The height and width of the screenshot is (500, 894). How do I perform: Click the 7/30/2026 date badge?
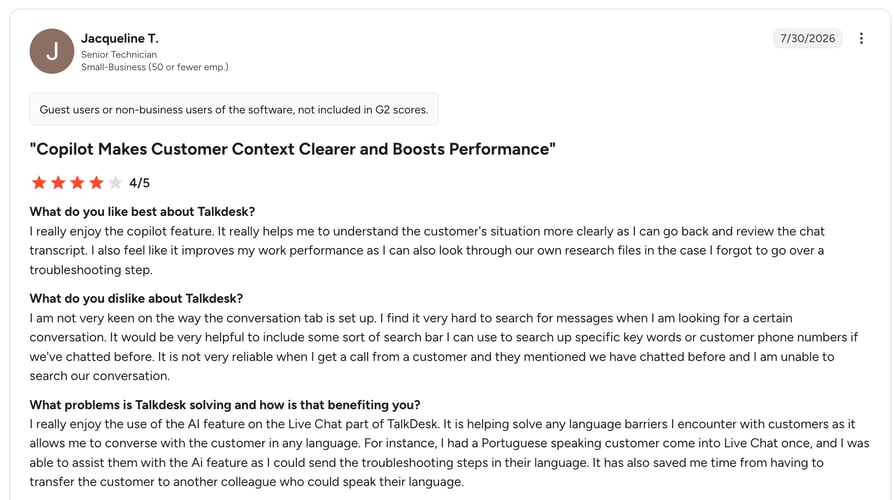(x=807, y=38)
